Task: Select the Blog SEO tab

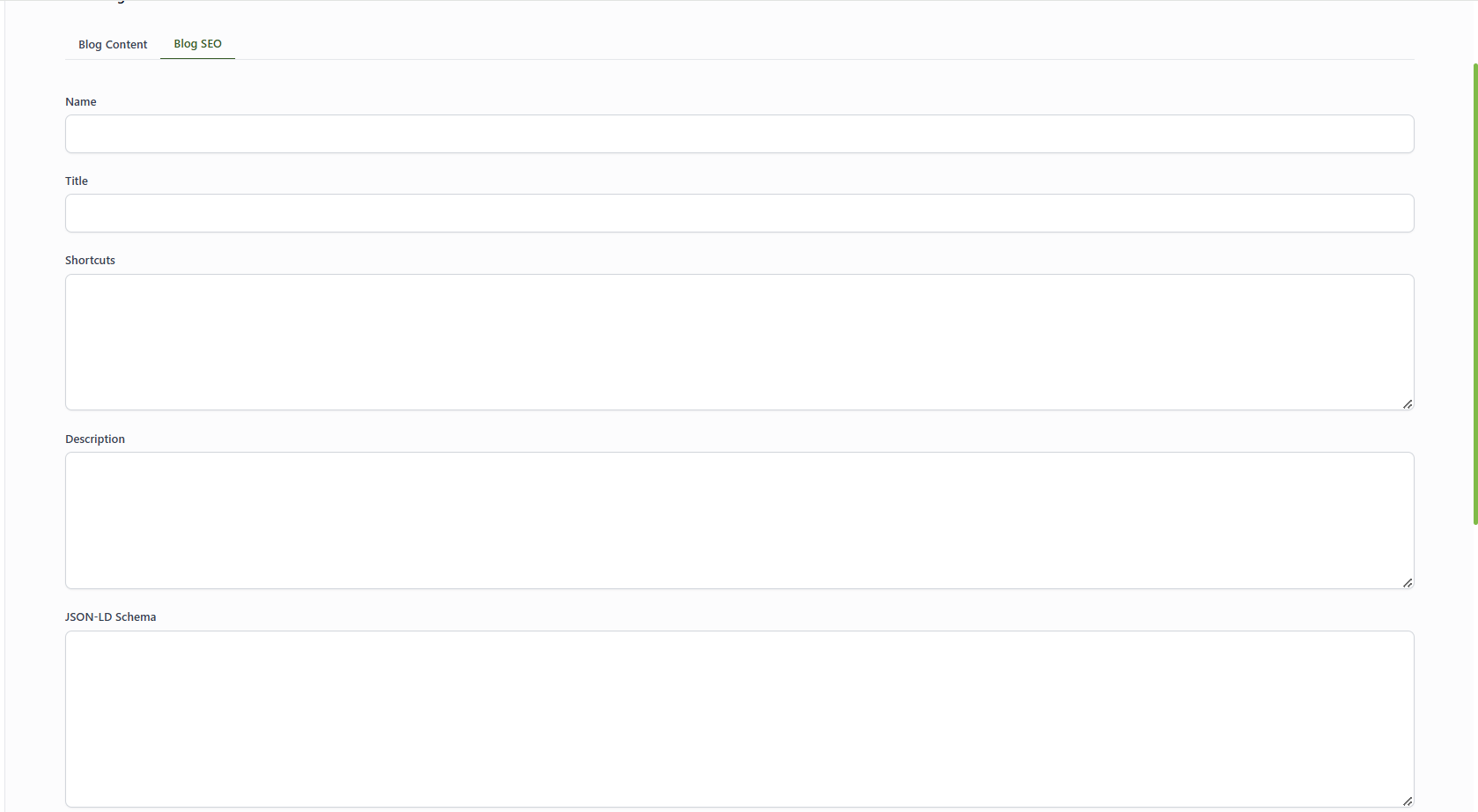Action: (197, 44)
